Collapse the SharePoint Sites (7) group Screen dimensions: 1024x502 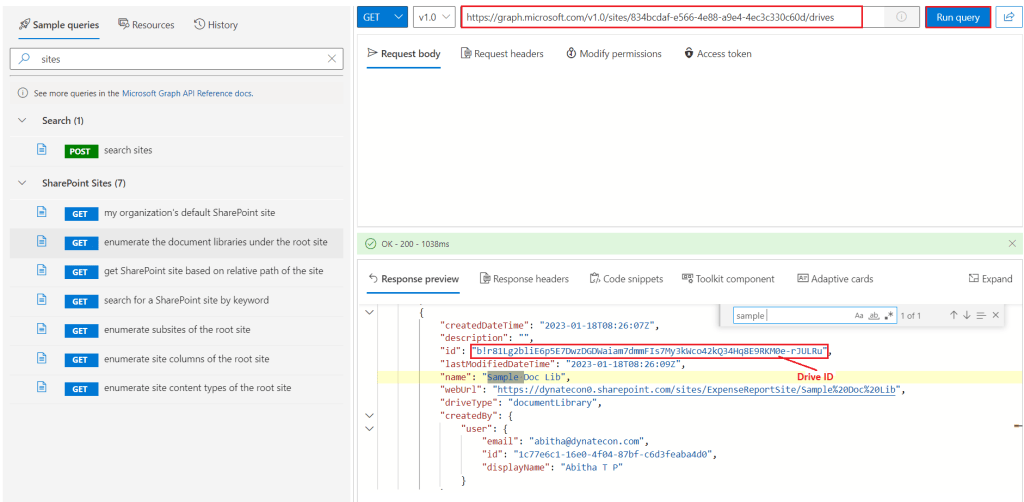pyautogui.click(x=22, y=183)
